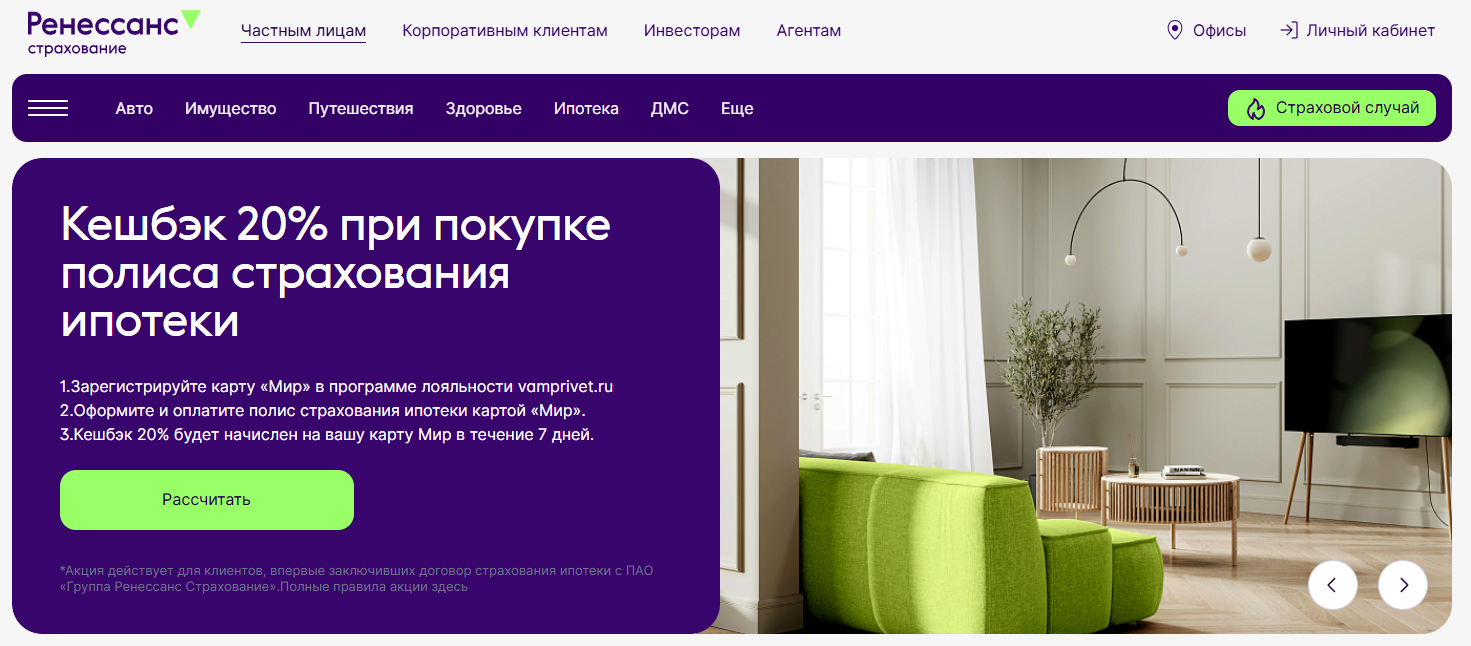Select Инвесторам in the top navigation
The image size is (1471, 646).
click(x=690, y=30)
